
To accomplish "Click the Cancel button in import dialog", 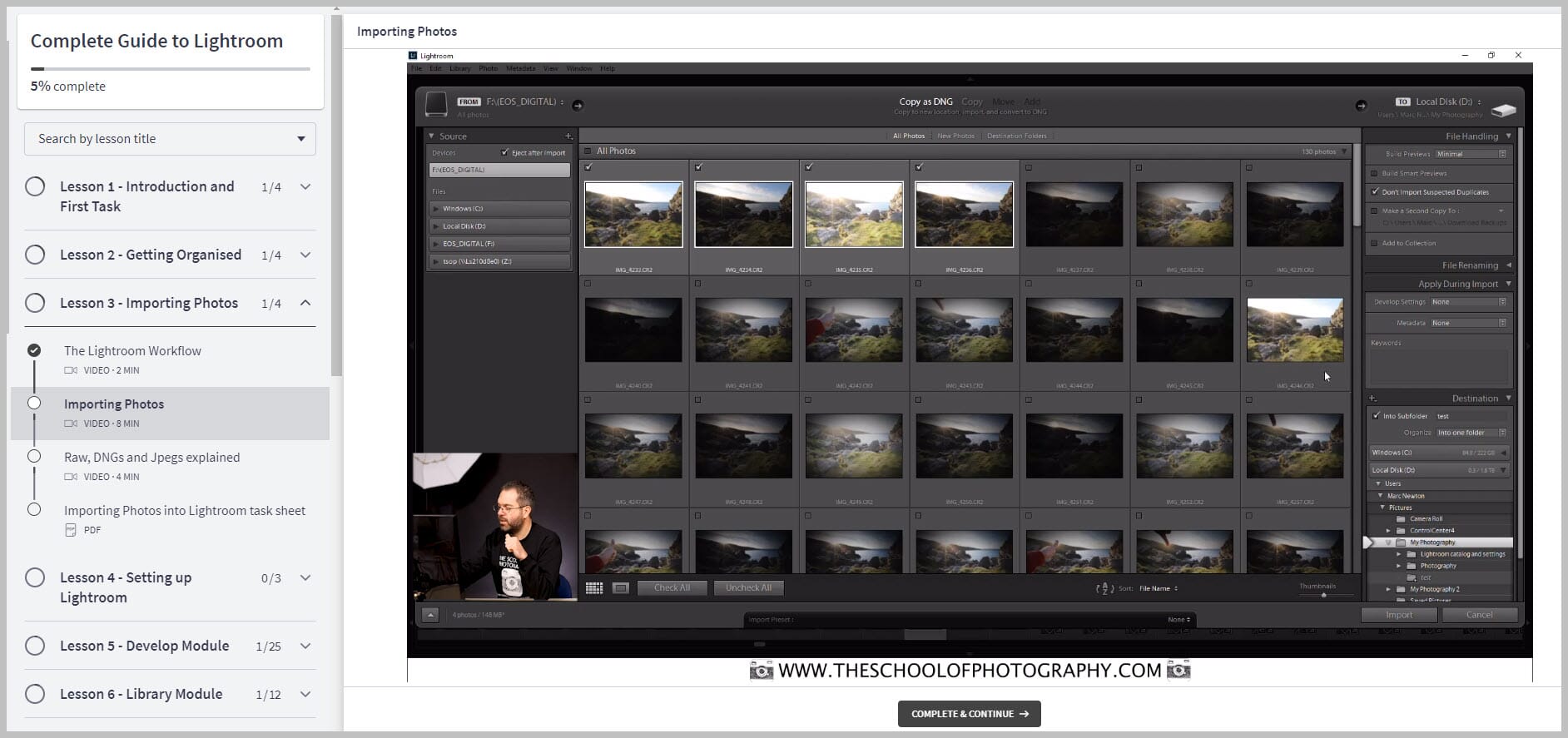I will 1479,615.
